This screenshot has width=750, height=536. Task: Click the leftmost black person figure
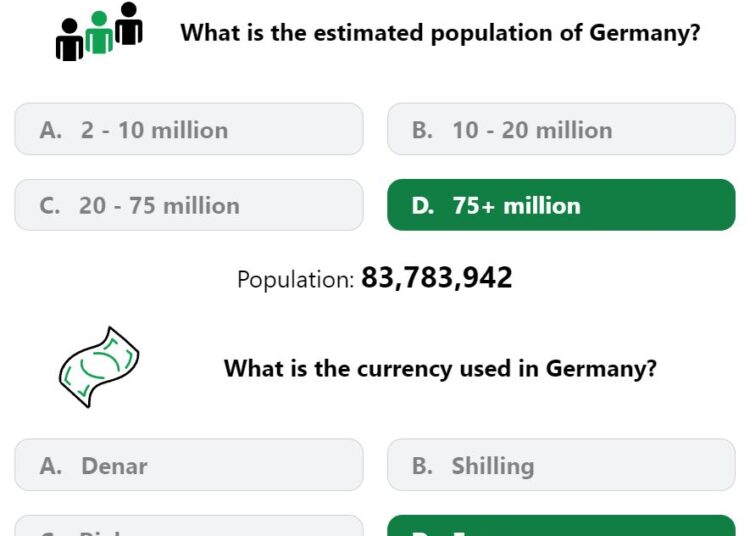(69, 40)
